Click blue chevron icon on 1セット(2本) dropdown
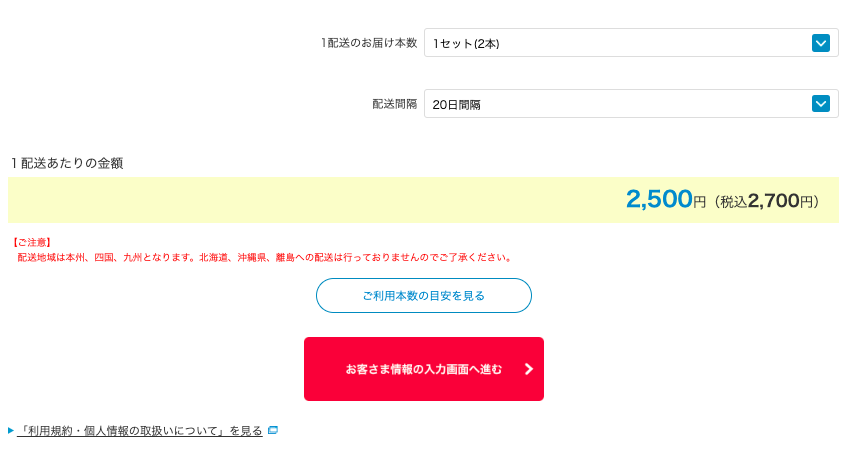Image resolution: width=861 pixels, height=458 pixels. (820, 43)
